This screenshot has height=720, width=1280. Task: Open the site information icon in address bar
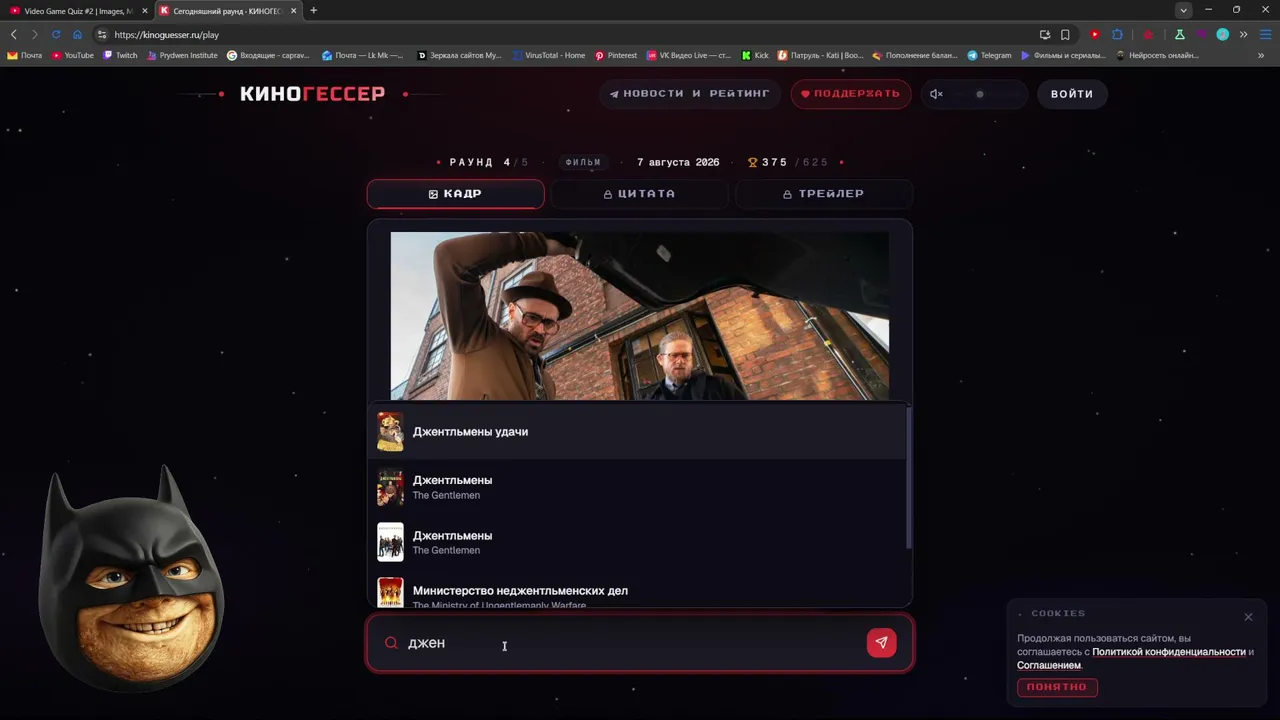click(x=101, y=35)
